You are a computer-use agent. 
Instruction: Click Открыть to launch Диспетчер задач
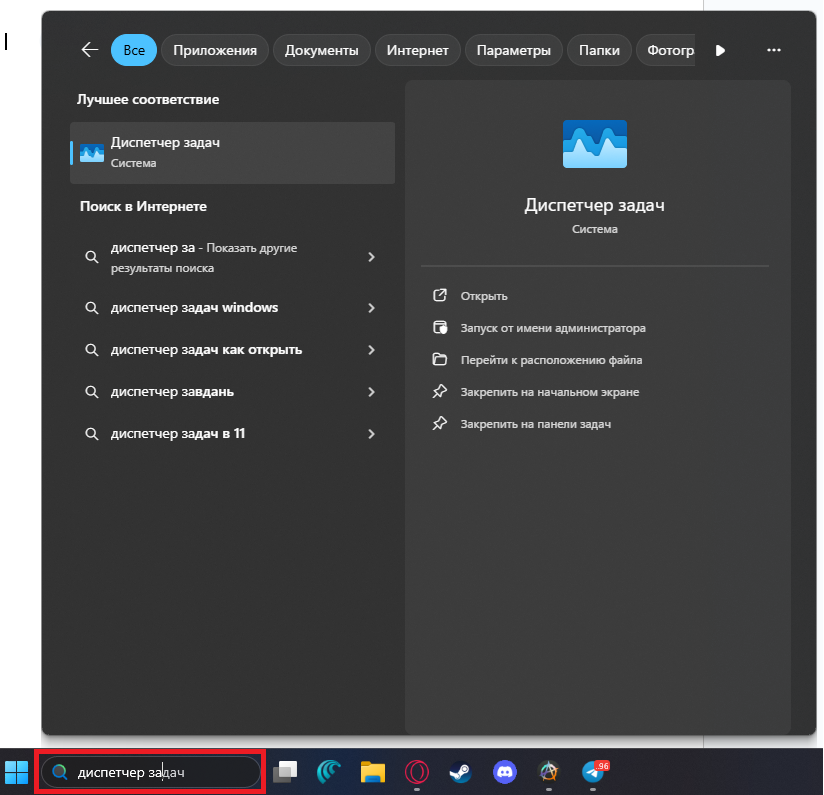[484, 296]
